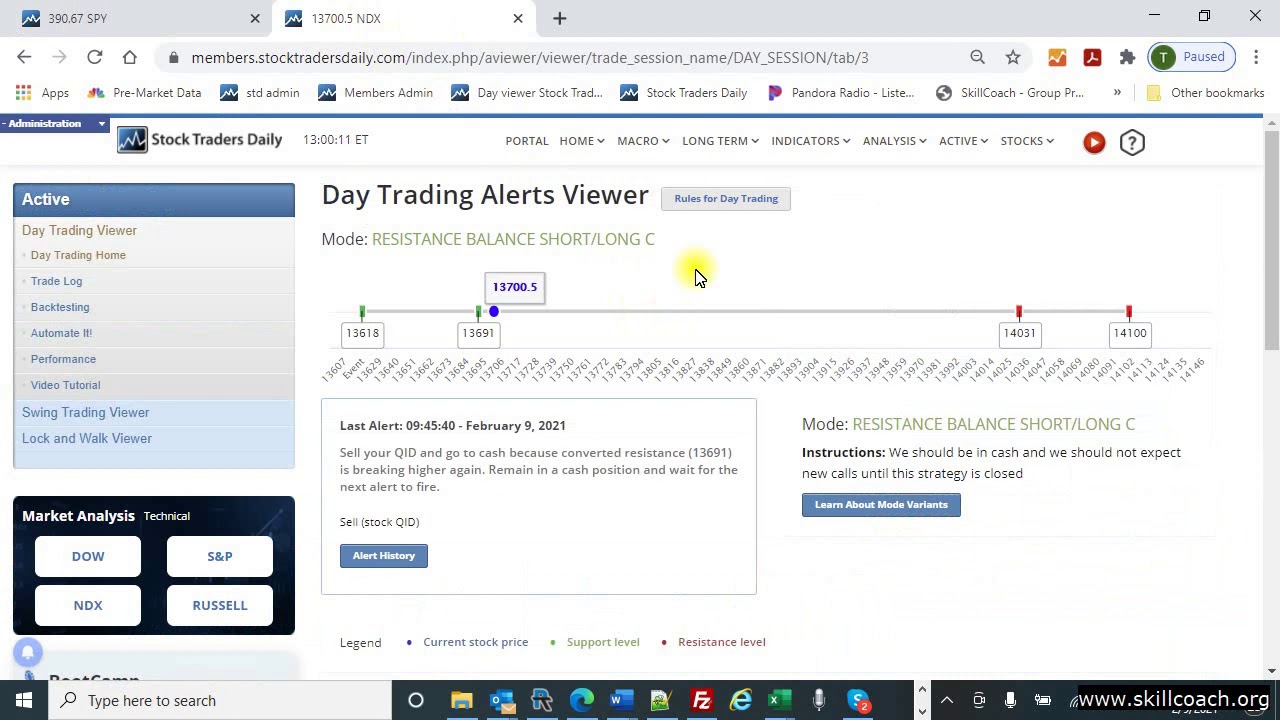1280x720 pixels.
Task: Click Rules for Day Trading button
Action: [x=726, y=198]
